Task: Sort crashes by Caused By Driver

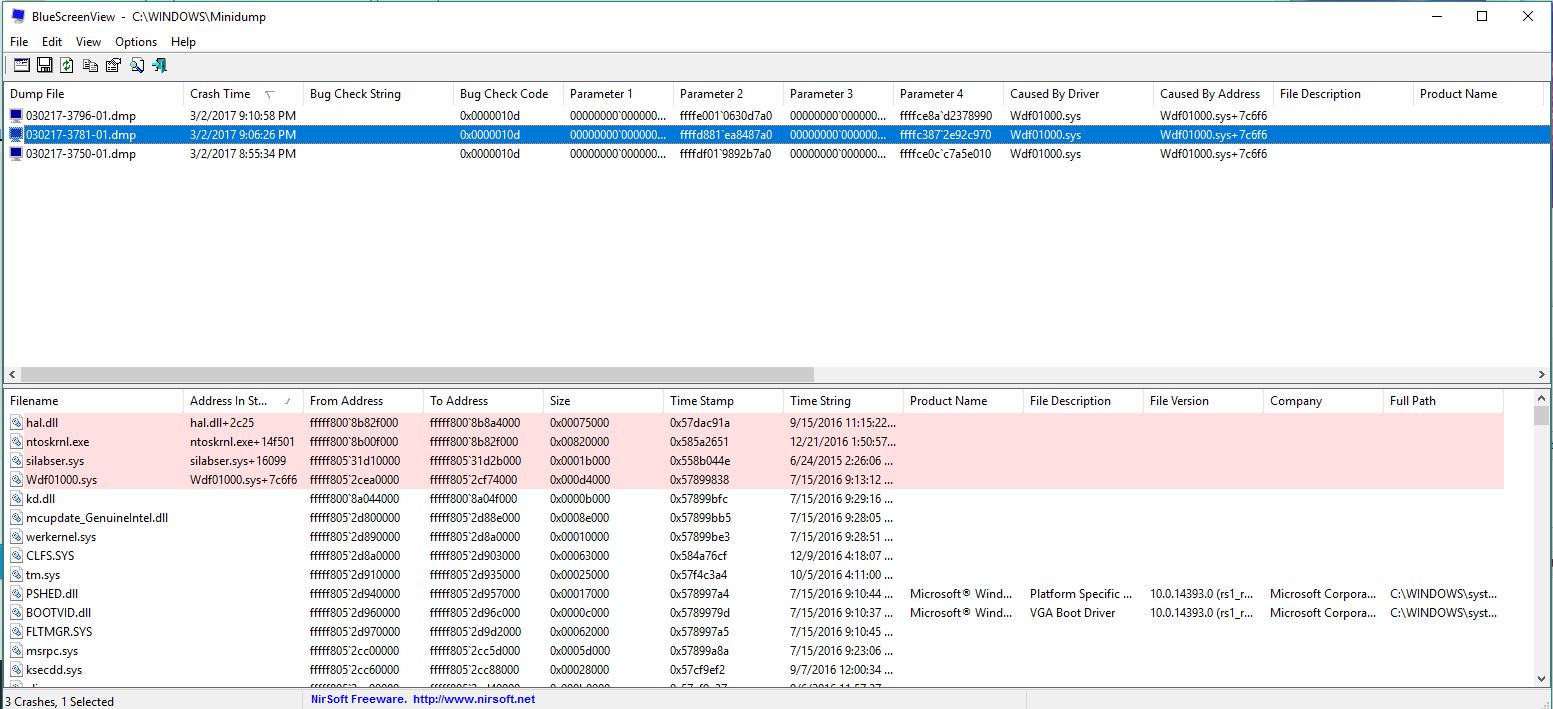Action: pyautogui.click(x=1054, y=94)
